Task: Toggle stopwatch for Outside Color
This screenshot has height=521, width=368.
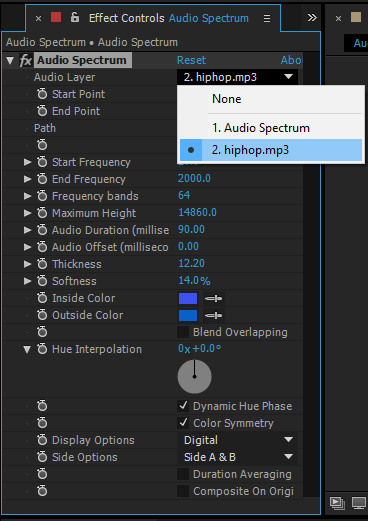Action: coord(42,315)
